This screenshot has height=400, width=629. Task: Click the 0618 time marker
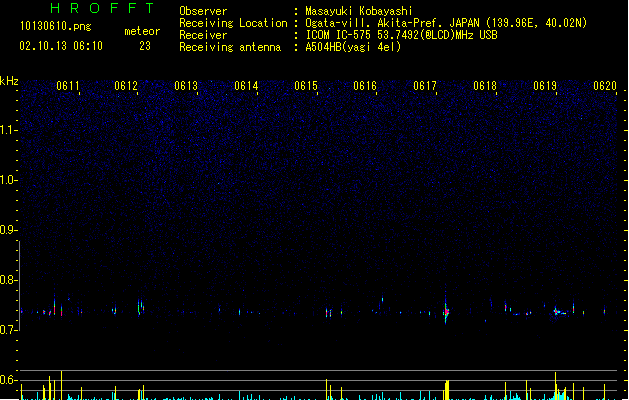point(485,86)
